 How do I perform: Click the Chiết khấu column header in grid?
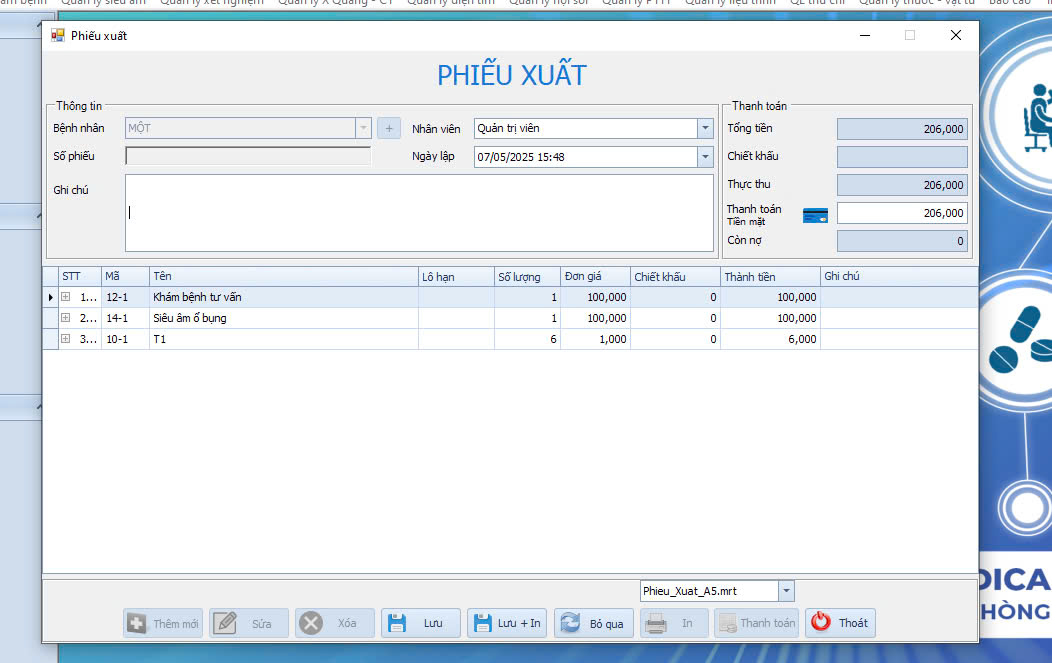pos(676,276)
